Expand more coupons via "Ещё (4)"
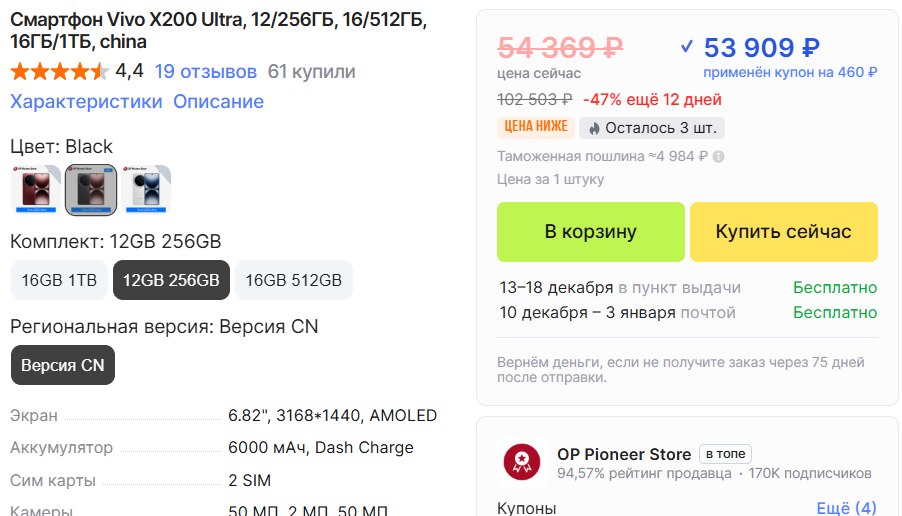Screen dimensions: 902x516 coord(846,508)
